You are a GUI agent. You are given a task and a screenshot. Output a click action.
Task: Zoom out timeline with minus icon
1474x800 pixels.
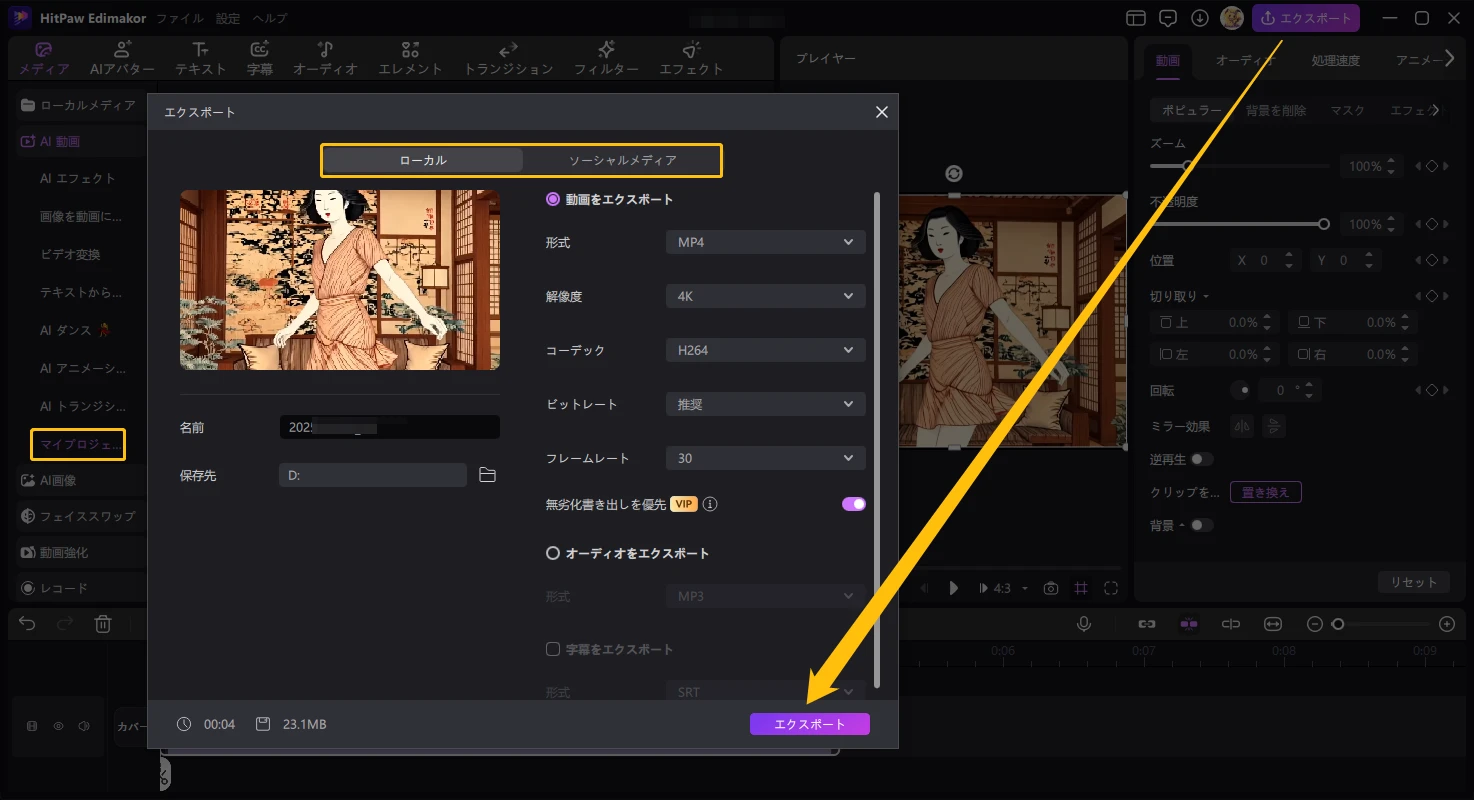pos(1315,624)
